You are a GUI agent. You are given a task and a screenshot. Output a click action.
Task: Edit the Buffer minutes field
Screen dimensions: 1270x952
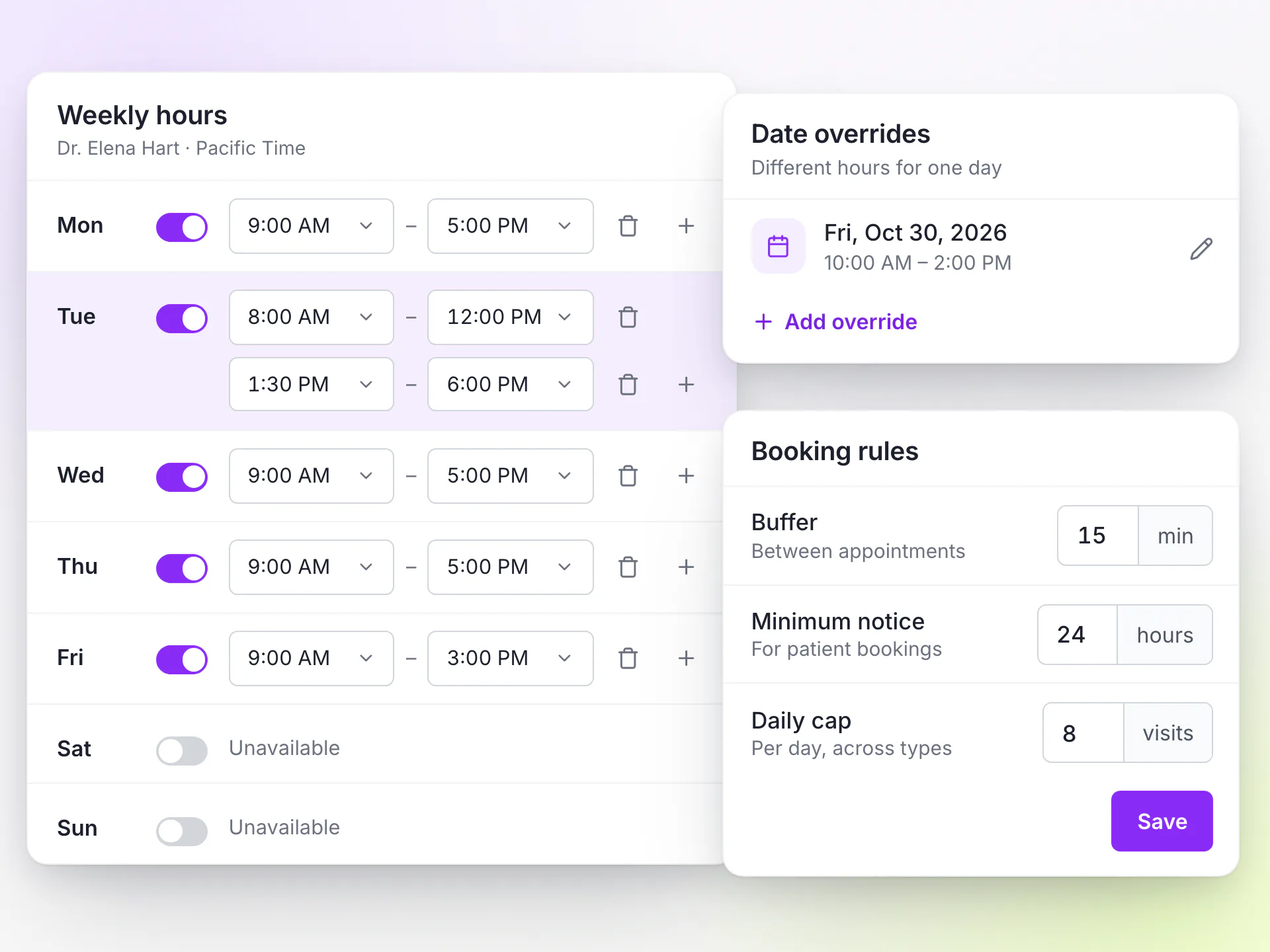click(1098, 535)
